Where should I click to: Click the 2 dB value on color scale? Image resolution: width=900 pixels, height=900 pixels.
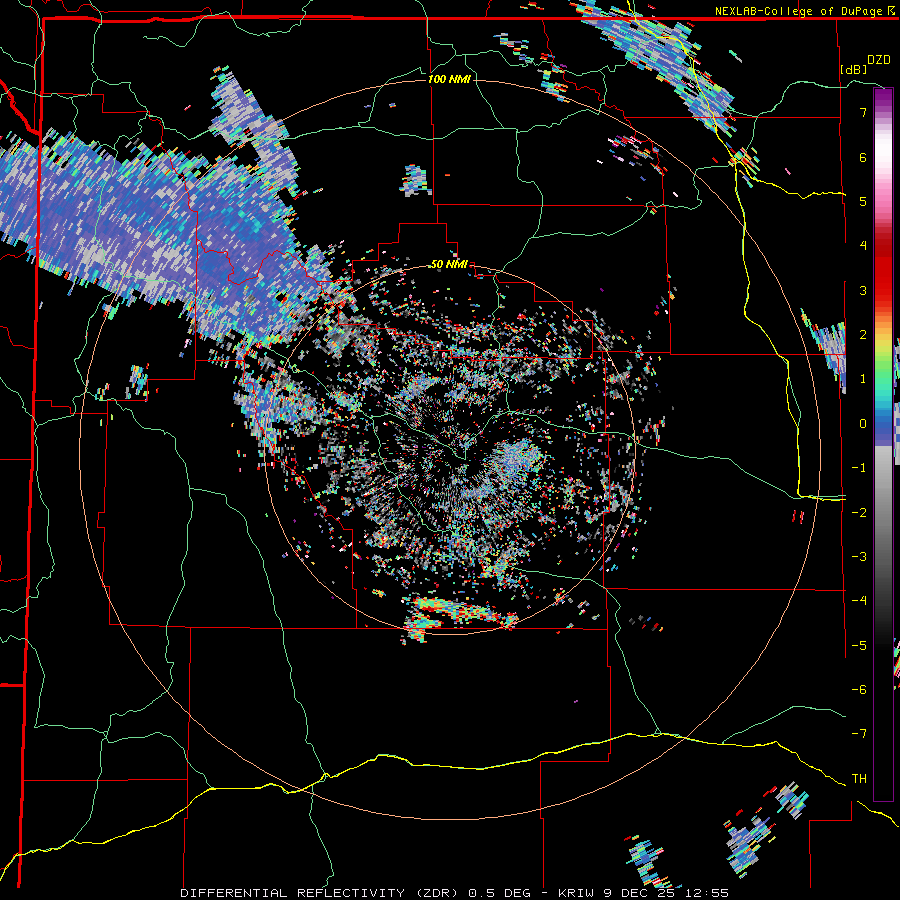tap(863, 335)
